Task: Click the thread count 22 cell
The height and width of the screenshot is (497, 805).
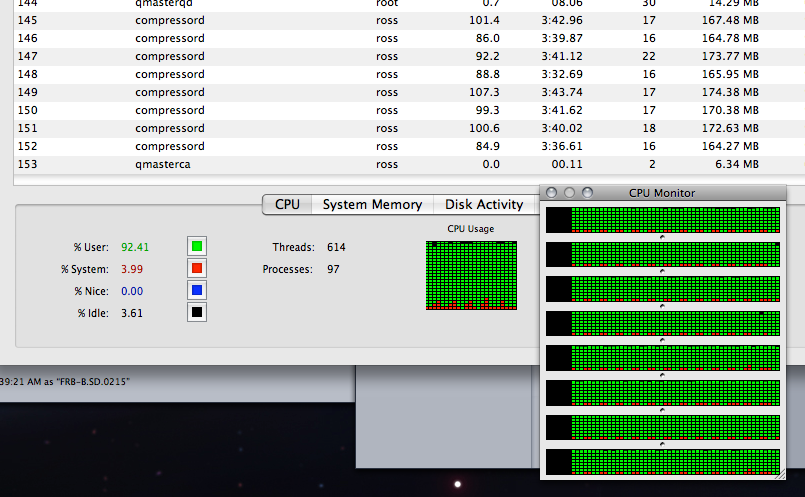Action: [x=649, y=56]
